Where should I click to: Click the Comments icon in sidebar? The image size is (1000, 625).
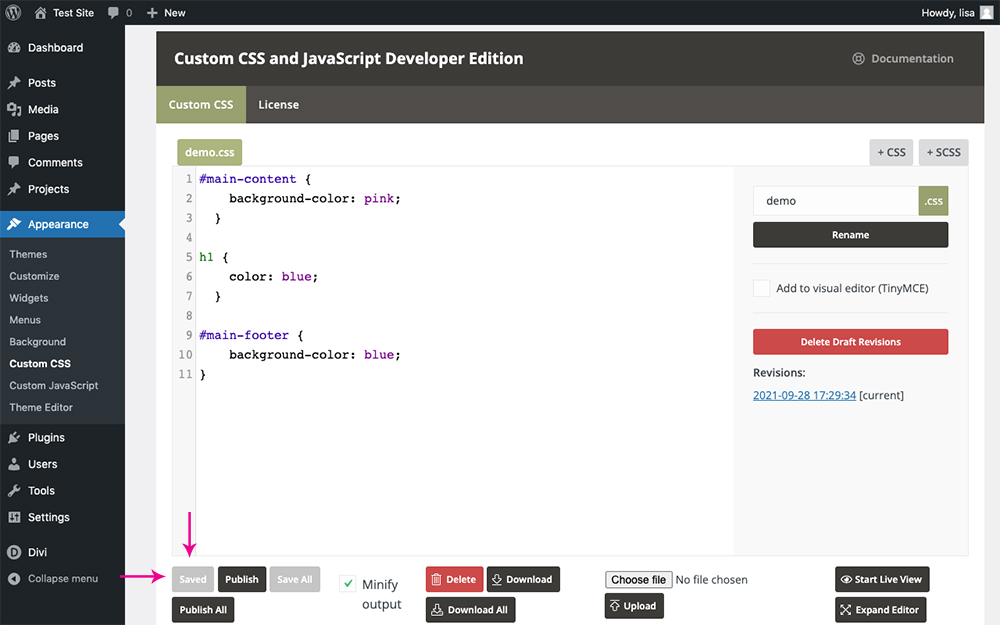[x=14, y=162]
